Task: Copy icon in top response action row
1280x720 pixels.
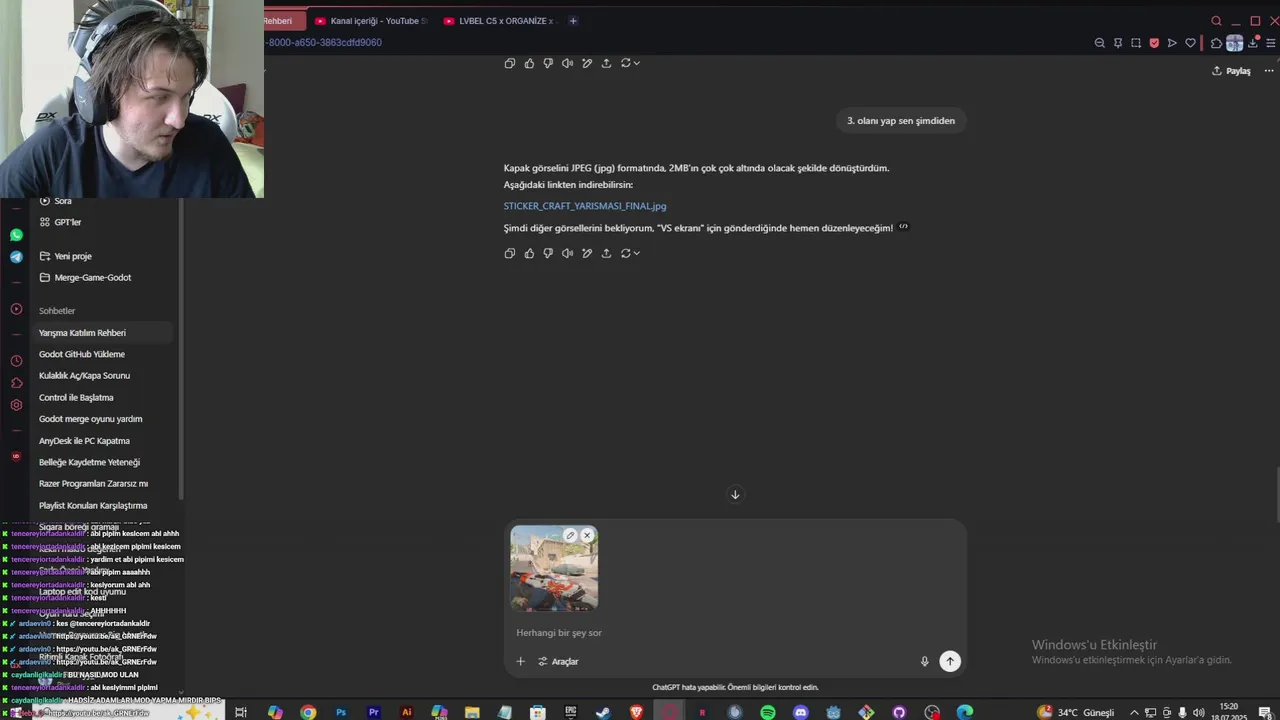Action: click(510, 63)
